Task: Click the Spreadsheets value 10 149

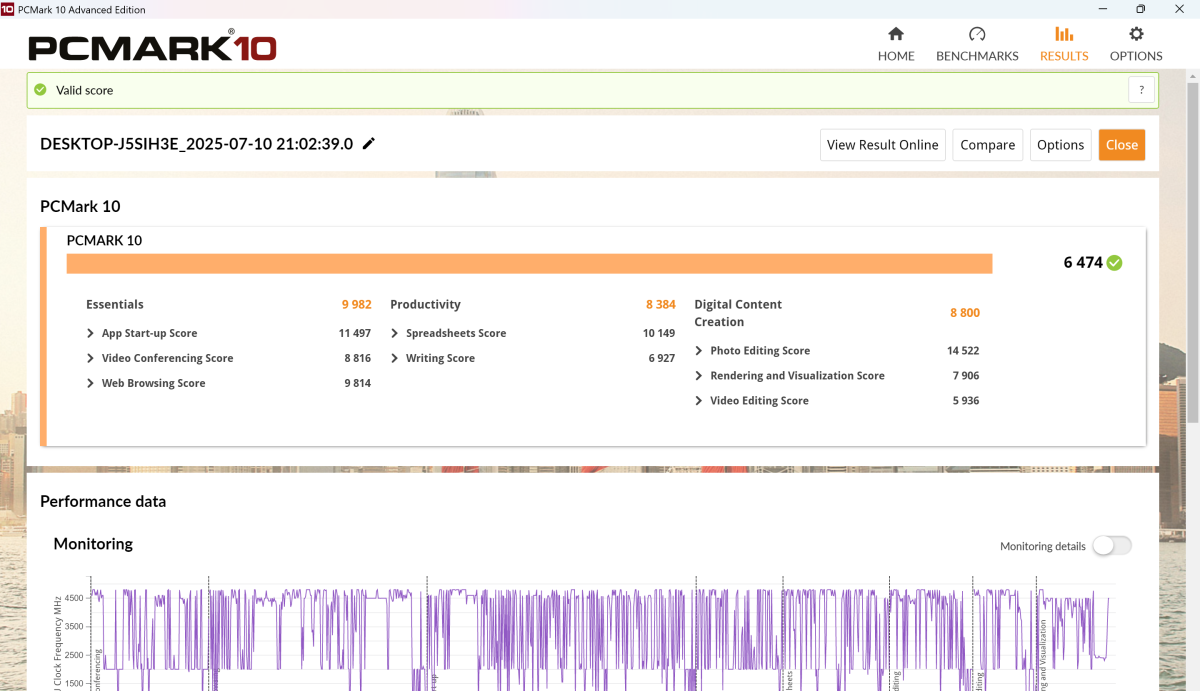Action: tap(659, 333)
